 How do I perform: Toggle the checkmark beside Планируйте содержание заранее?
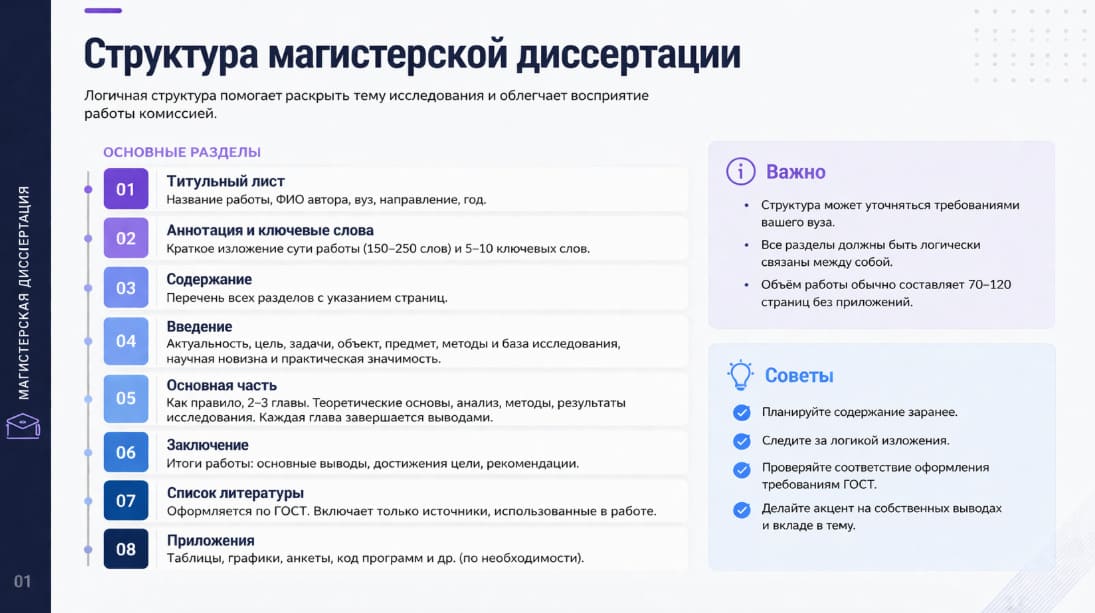[742, 412]
